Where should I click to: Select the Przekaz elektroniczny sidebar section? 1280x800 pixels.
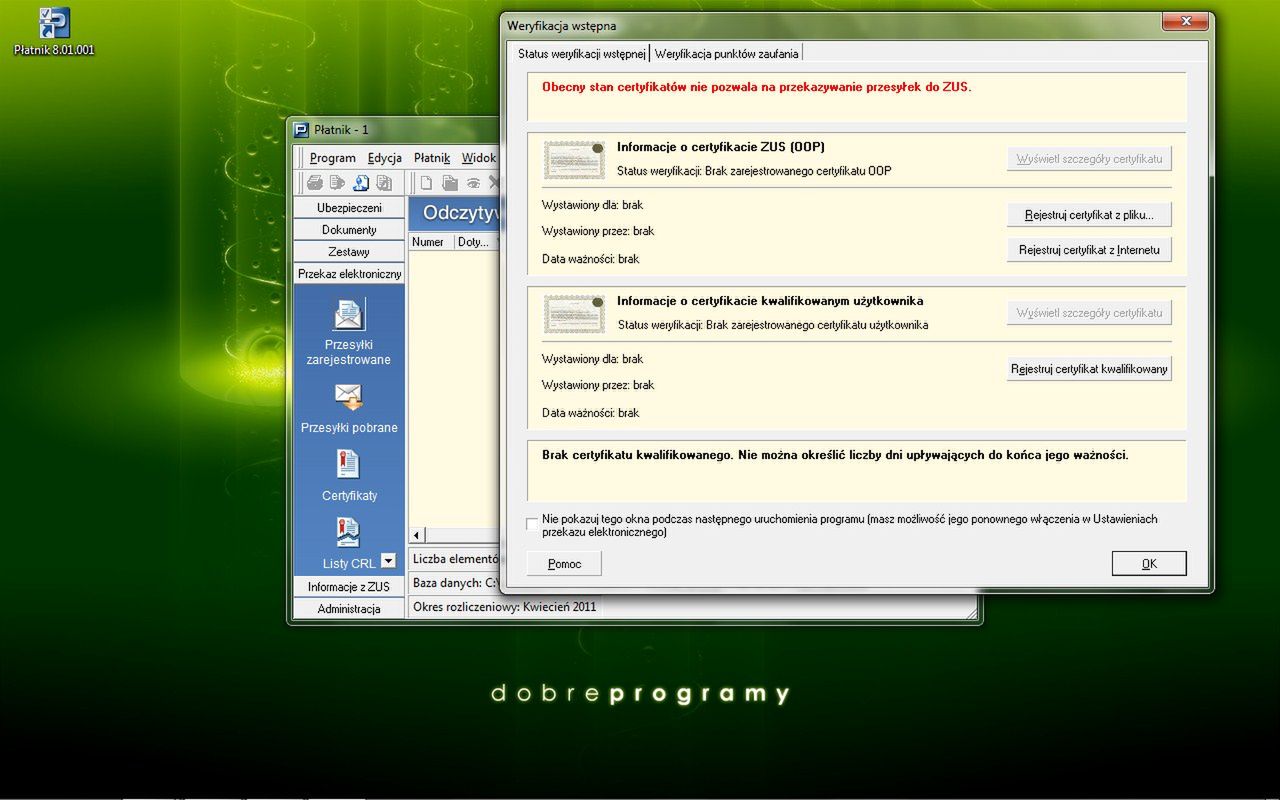(x=349, y=274)
